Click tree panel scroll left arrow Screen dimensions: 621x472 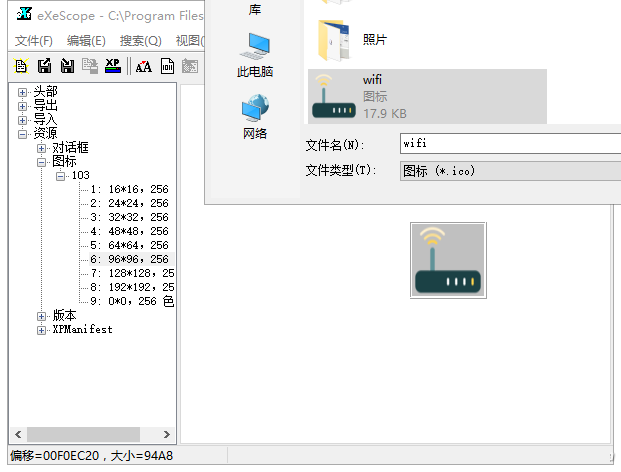click(x=18, y=434)
